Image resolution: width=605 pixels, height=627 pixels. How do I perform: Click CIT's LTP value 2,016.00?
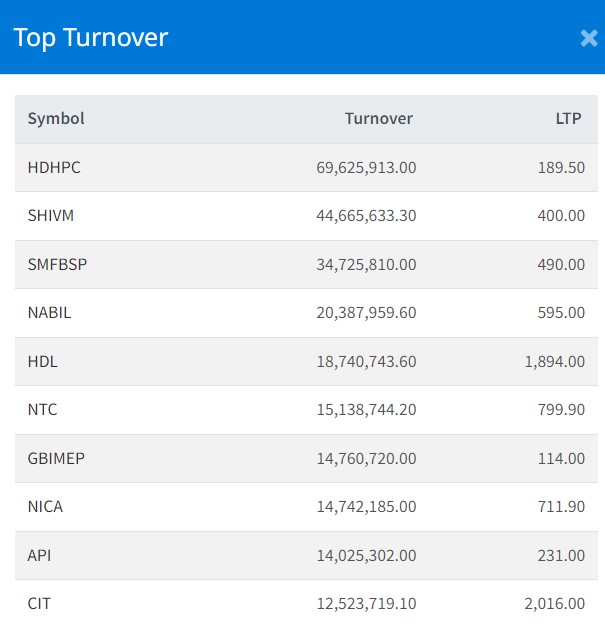click(x=554, y=604)
